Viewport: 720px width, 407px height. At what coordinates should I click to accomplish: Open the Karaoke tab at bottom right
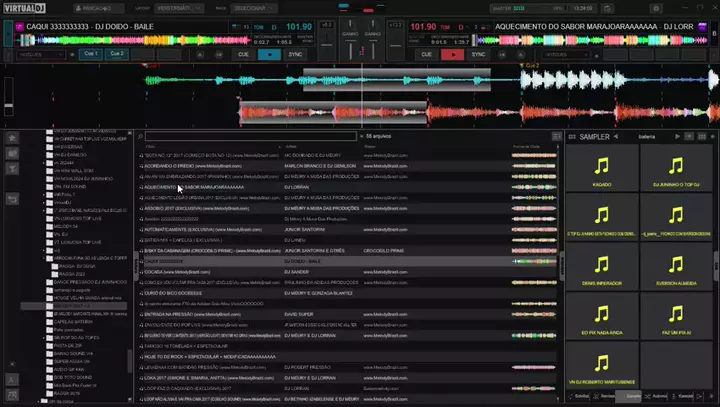pos(682,396)
